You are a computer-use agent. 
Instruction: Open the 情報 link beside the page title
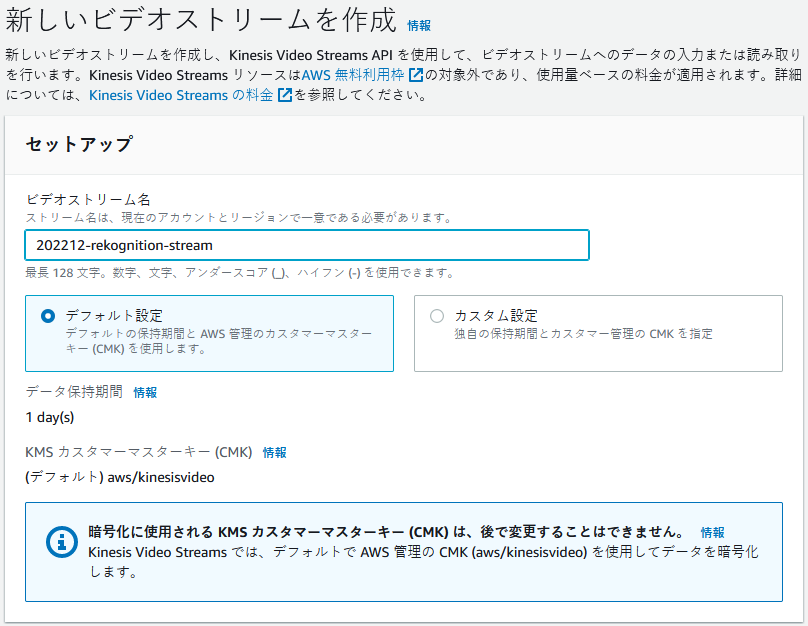point(418,26)
